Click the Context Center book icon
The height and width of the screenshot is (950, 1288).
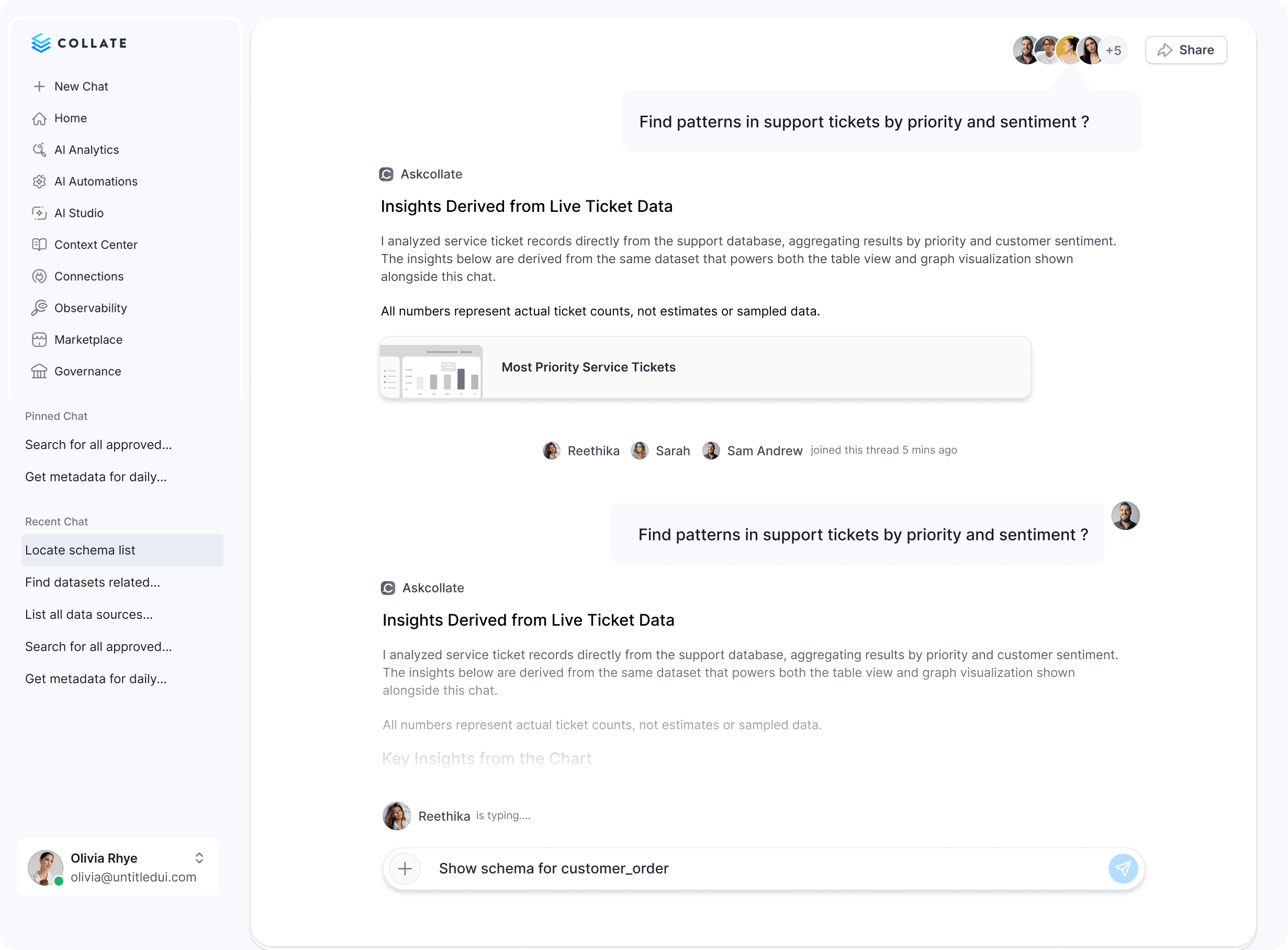[39, 244]
